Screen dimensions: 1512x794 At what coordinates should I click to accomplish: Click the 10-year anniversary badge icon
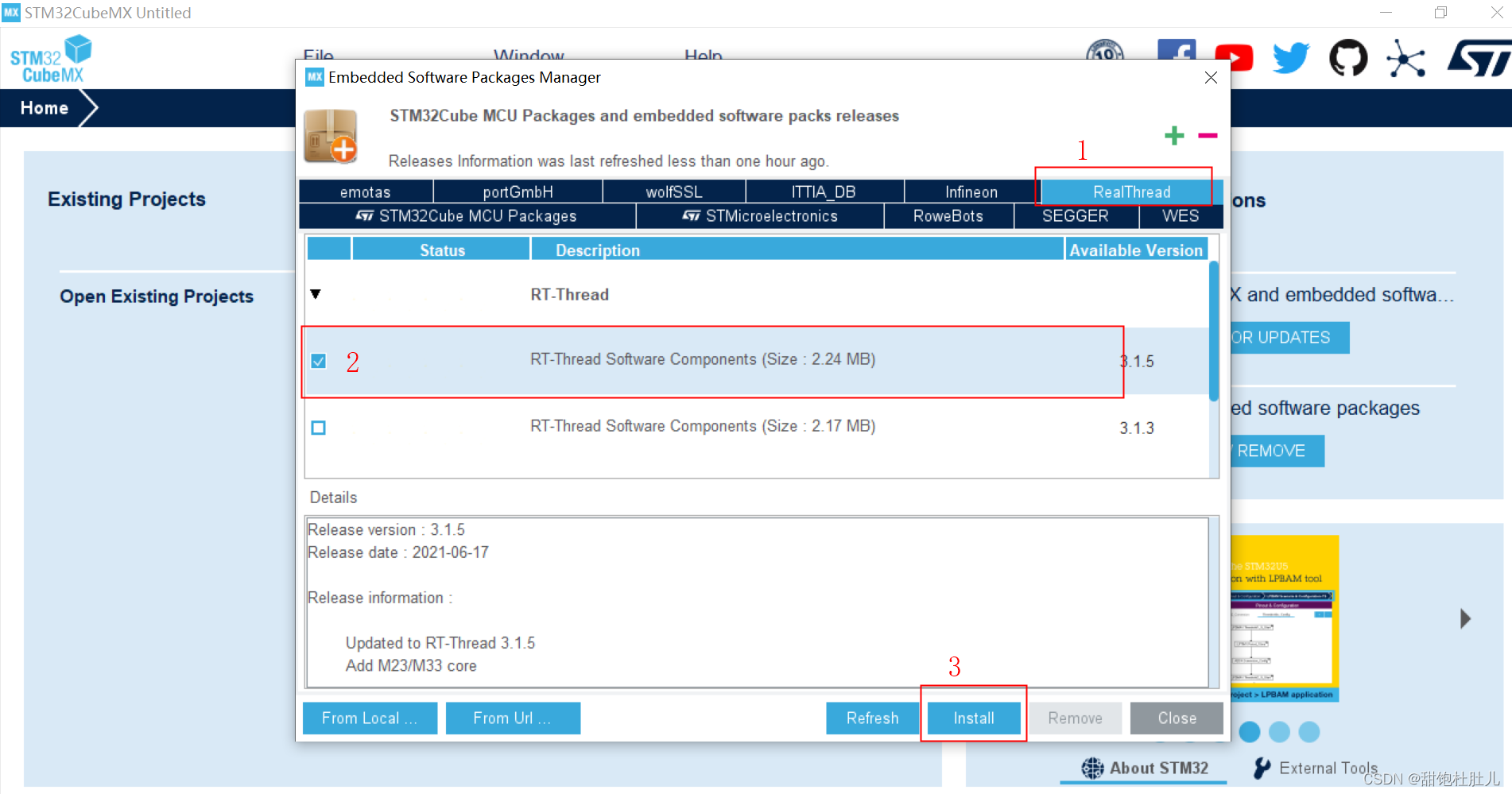pos(1105,49)
